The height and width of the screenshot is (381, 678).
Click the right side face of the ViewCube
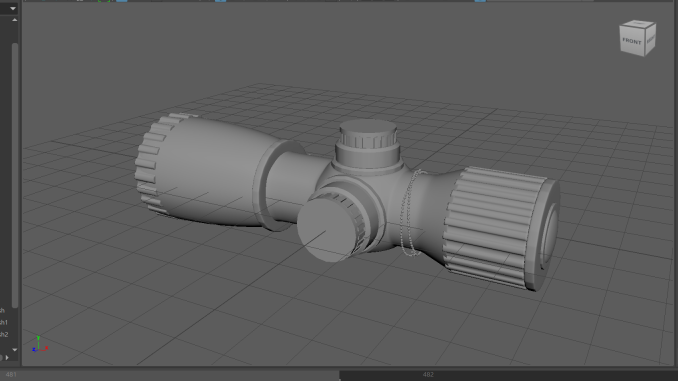tap(650, 40)
